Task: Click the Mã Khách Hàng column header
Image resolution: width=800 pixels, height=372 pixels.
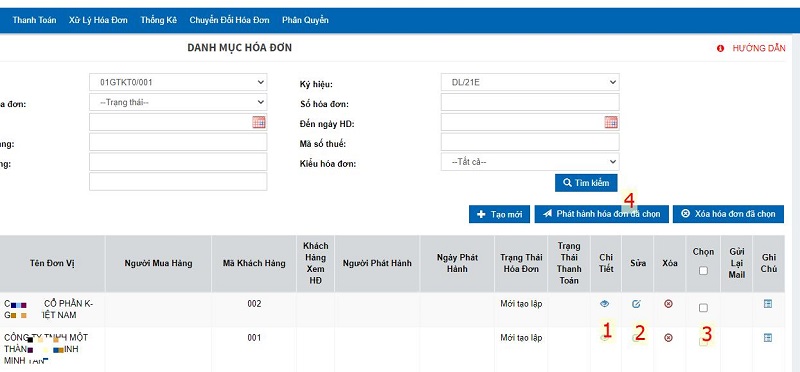Action: click(x=254, y=263)
